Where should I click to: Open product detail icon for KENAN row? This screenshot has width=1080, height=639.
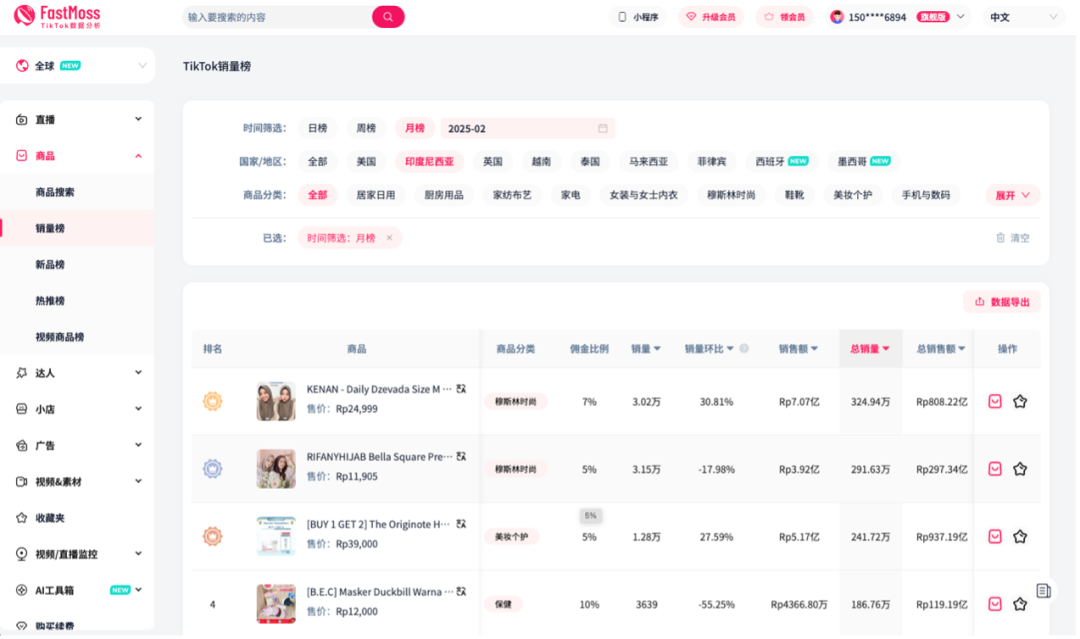click(995, 401)
